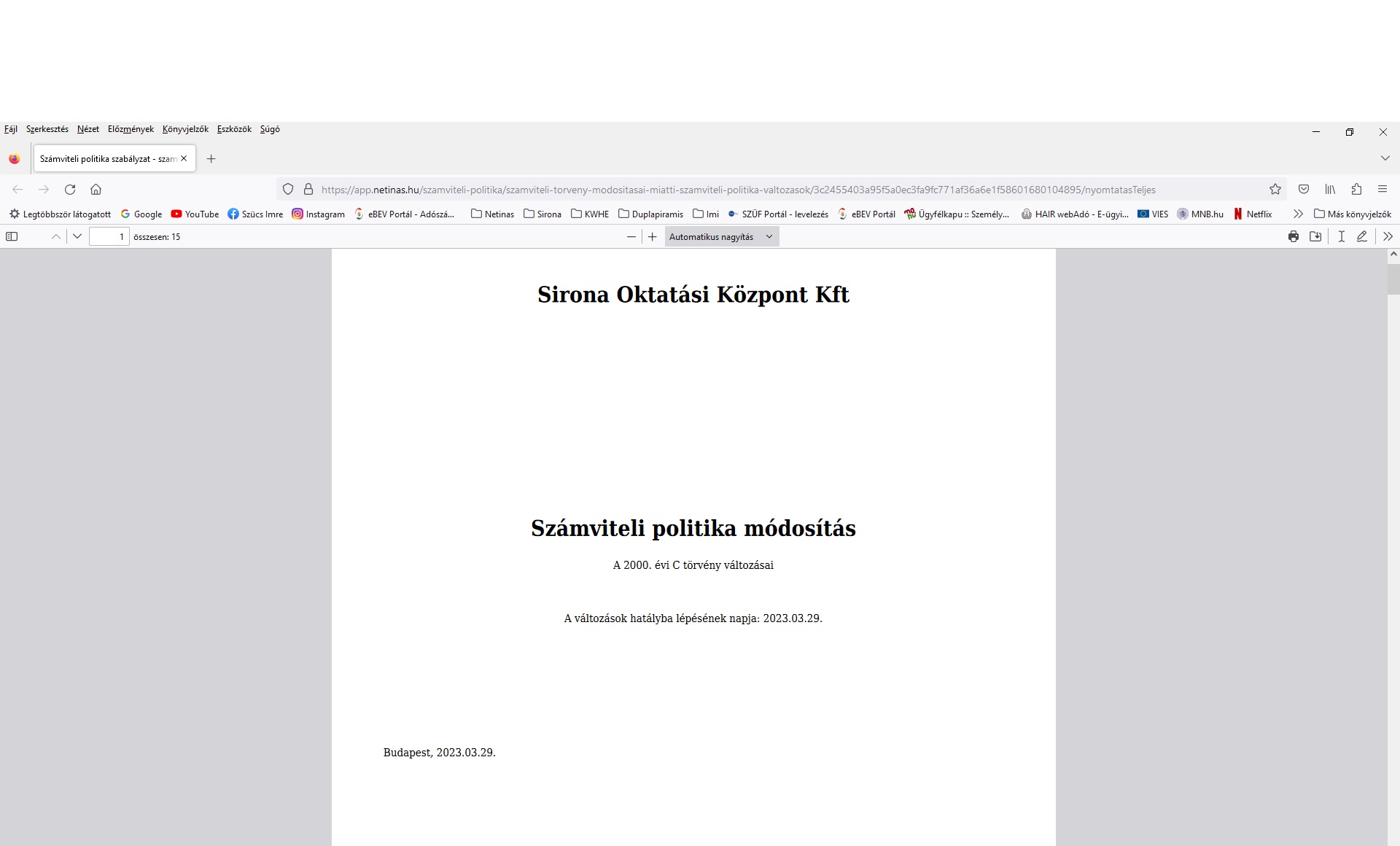Open the YouTube bookmark

click(x=195, y=214)
